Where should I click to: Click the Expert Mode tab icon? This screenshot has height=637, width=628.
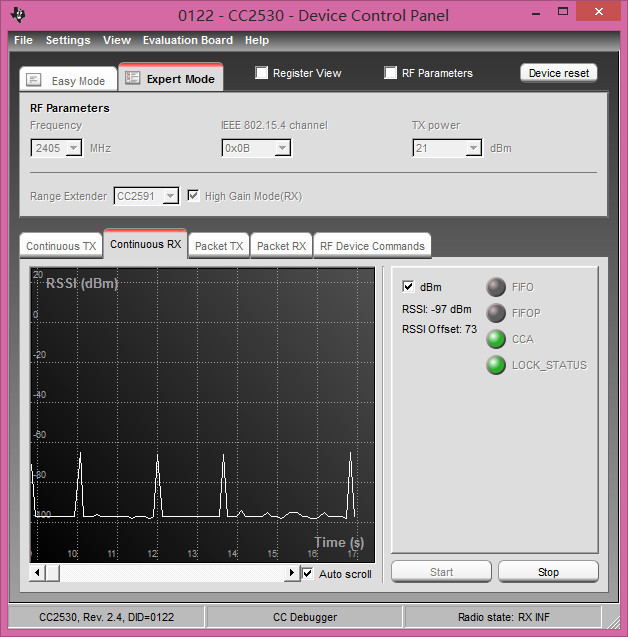[x=132, y=78]
